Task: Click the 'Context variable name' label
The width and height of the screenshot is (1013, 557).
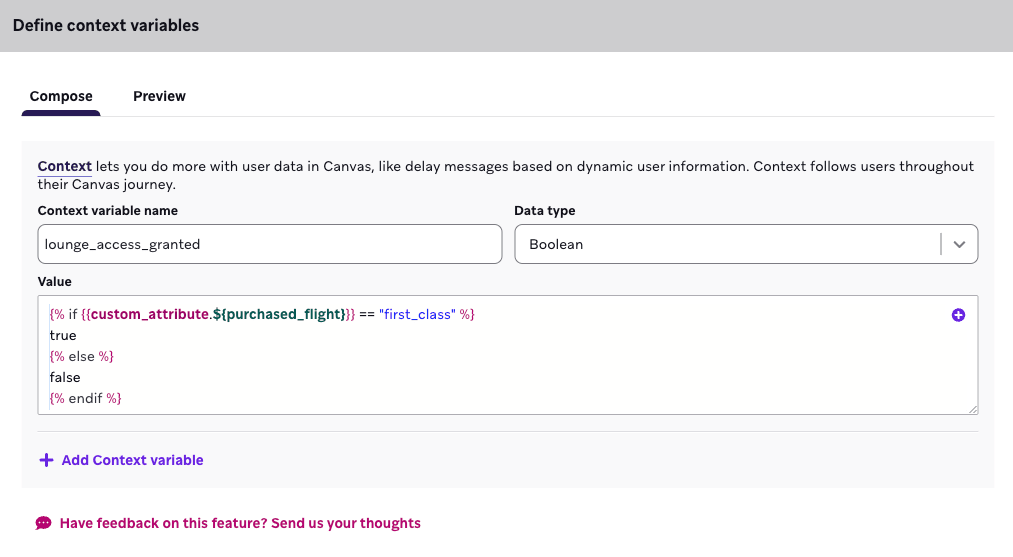Action: tap(108, 211)
